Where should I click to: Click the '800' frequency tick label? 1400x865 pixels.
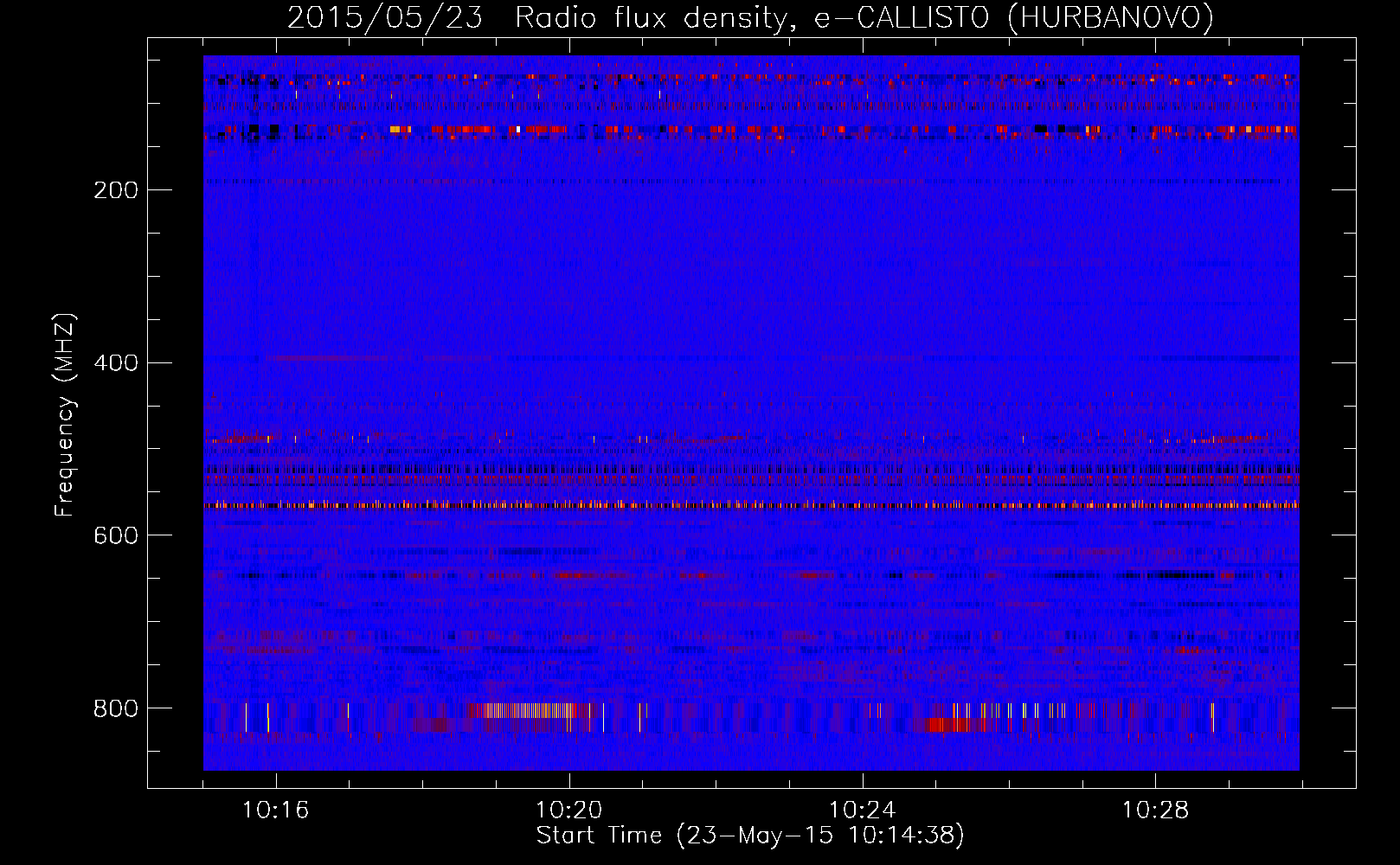[116, 709]
